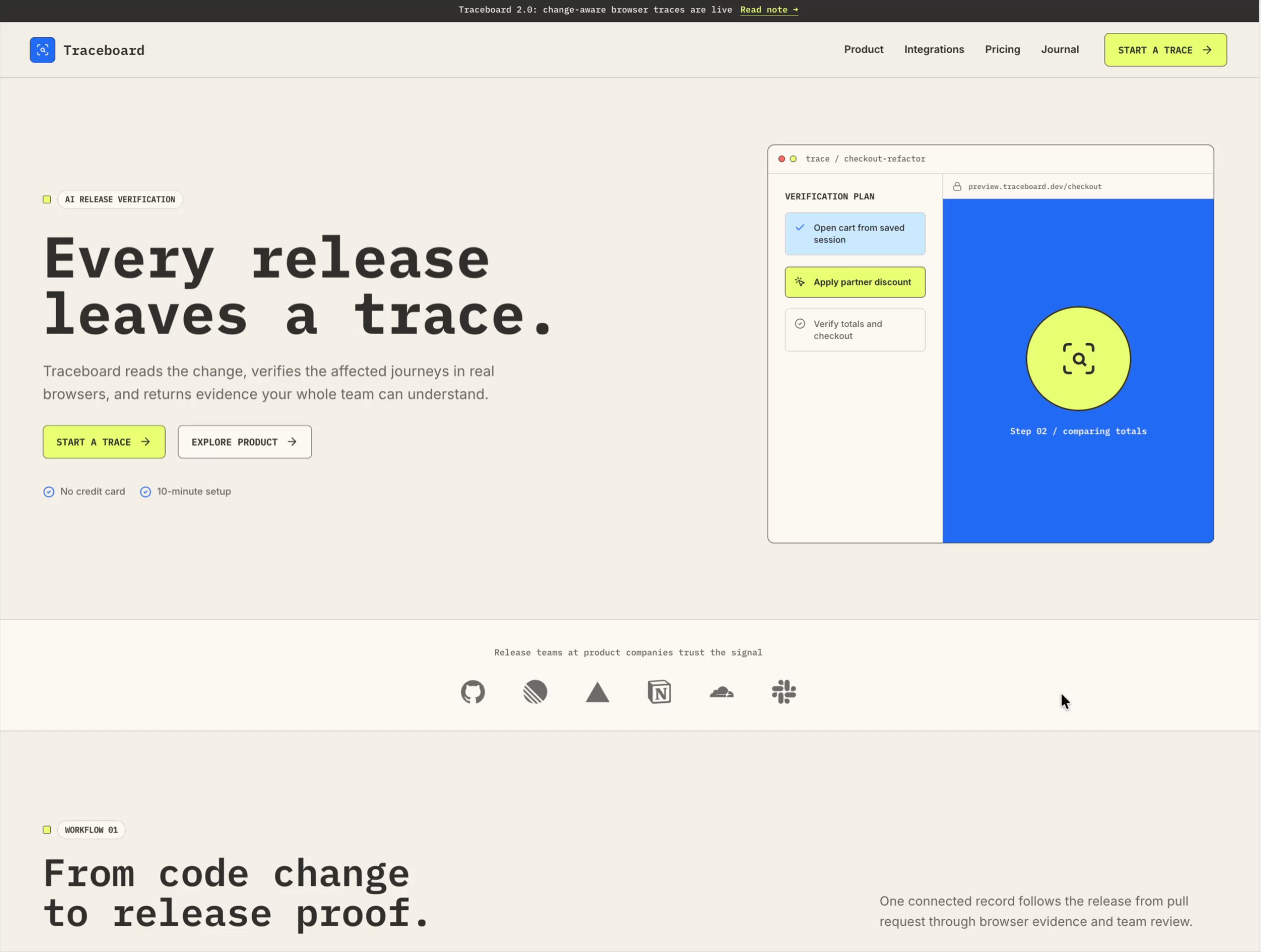The height and width of the screenshot is (952, 1261).
Task: Select the Open cart from saved session step
Action: pyautogui.click(x=854, y=234)
